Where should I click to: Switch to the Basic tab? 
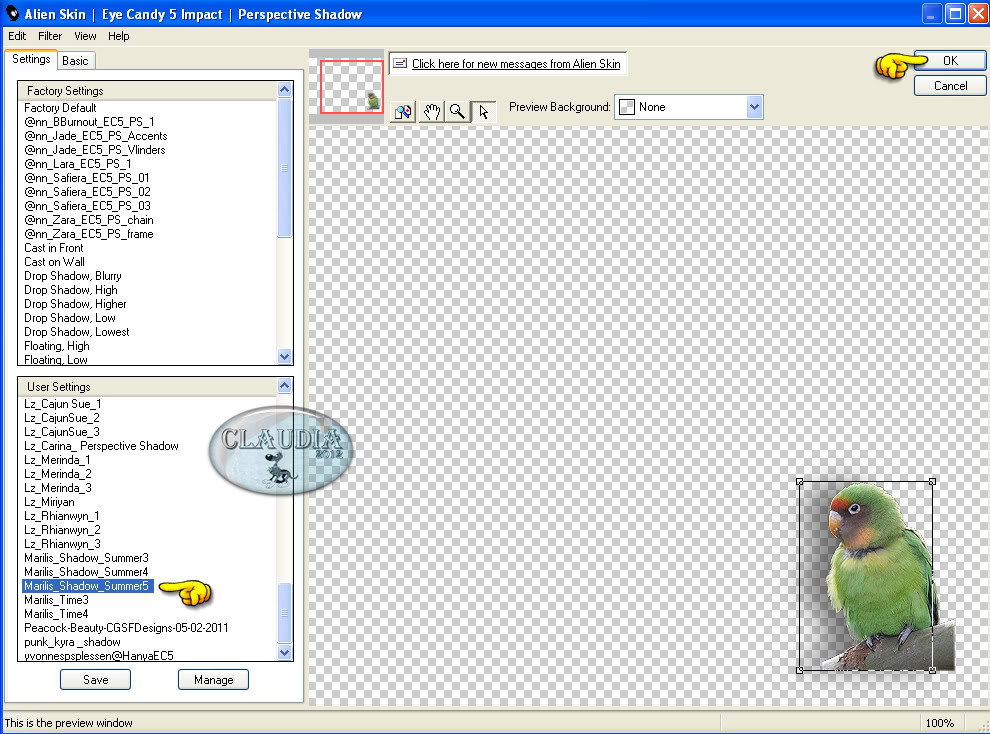75,61
